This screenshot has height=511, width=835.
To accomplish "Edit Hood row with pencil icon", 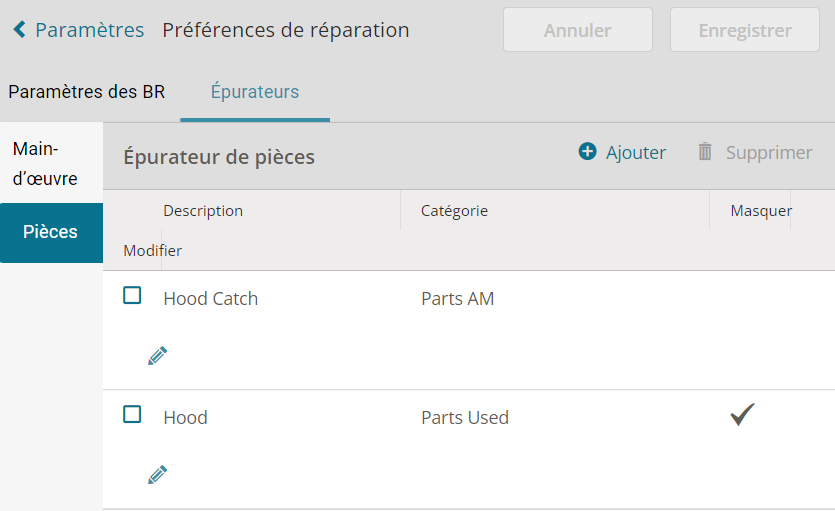I will [157, 475].
